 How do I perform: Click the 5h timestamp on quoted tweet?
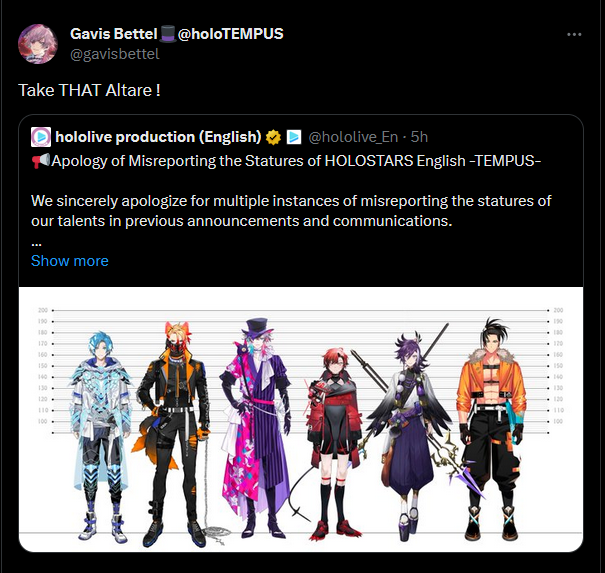(419, 137)
